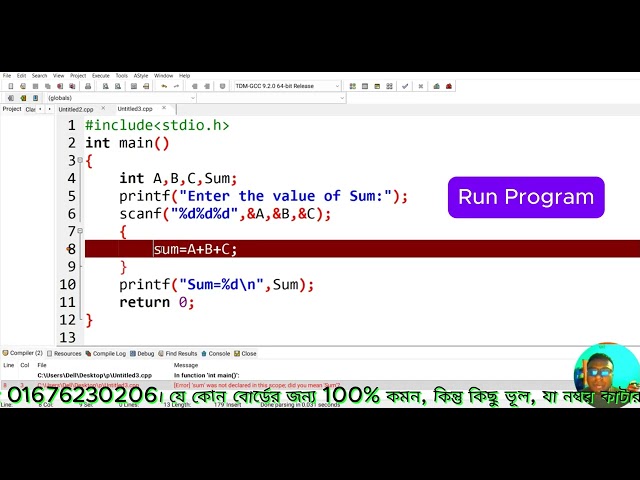Open the Tools menu
The width and height of the screenshot is (640, 480).
[x=122, y=76]
